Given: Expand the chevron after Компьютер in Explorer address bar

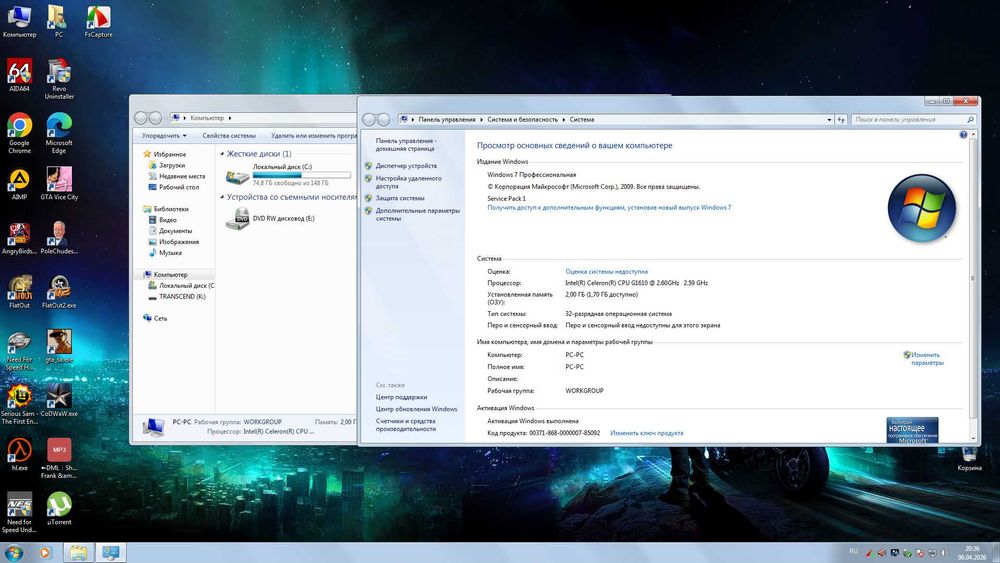Looking at the screenshot, I should pyautogui.click(x=230, y=118).
